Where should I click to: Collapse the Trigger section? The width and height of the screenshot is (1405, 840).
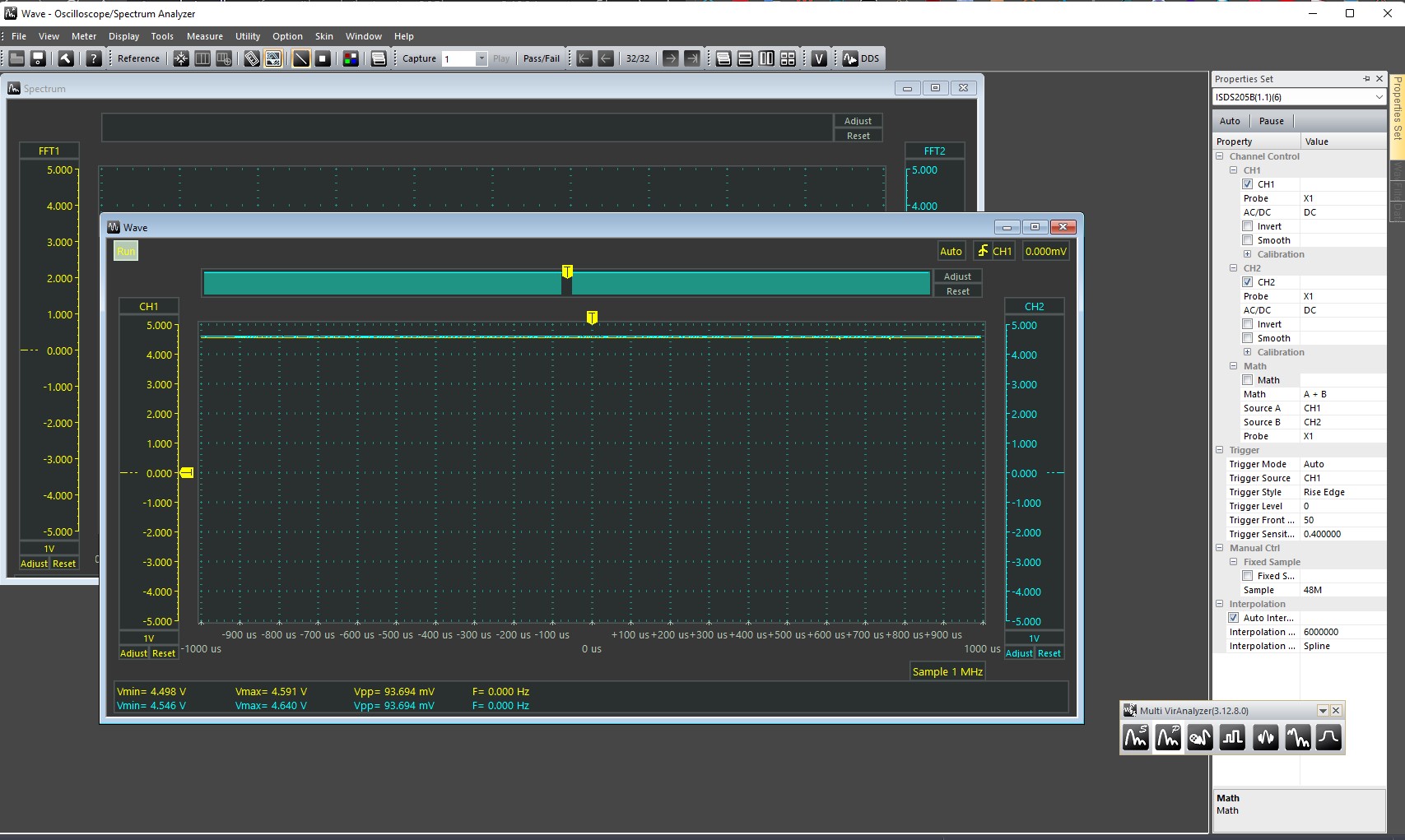click(1220, 450)
